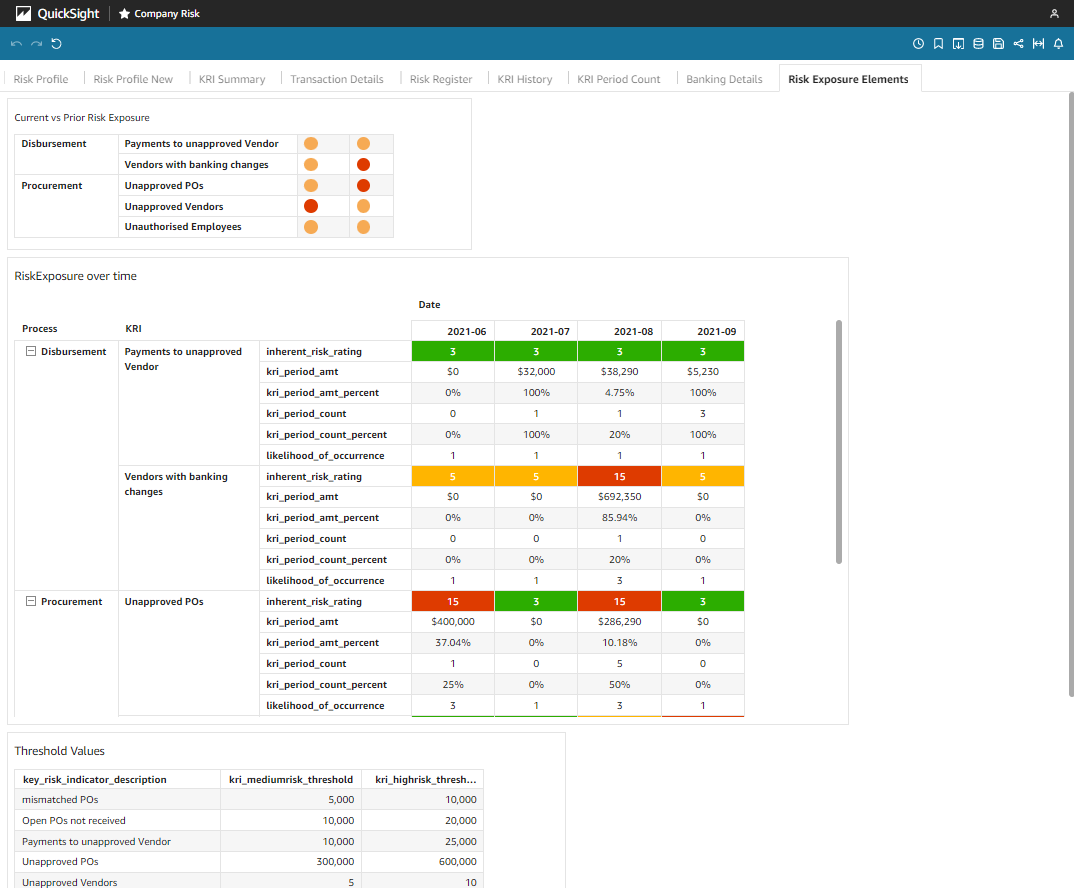Click the undo arrow in the toolbar
The width and height of the screenshot is (1074, 888).
pos(16,44)
